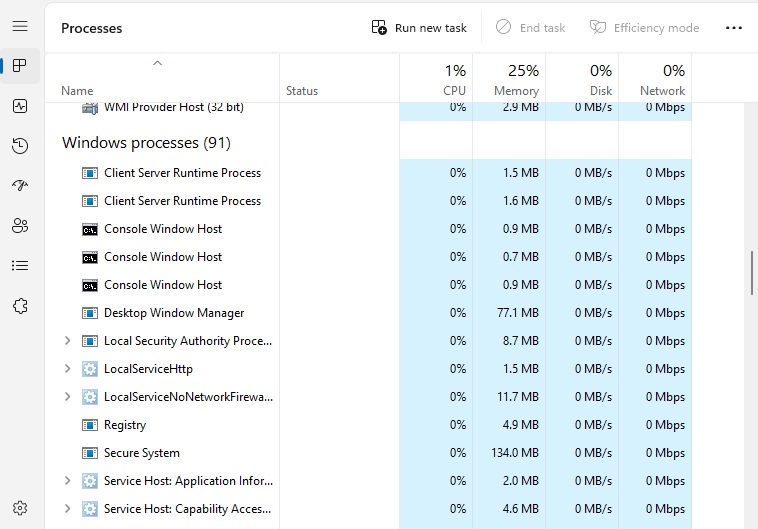The height and width of the screenshot is (529, 758).
Task: Click the End task circle icon
Action: click(x=503, y=27)
